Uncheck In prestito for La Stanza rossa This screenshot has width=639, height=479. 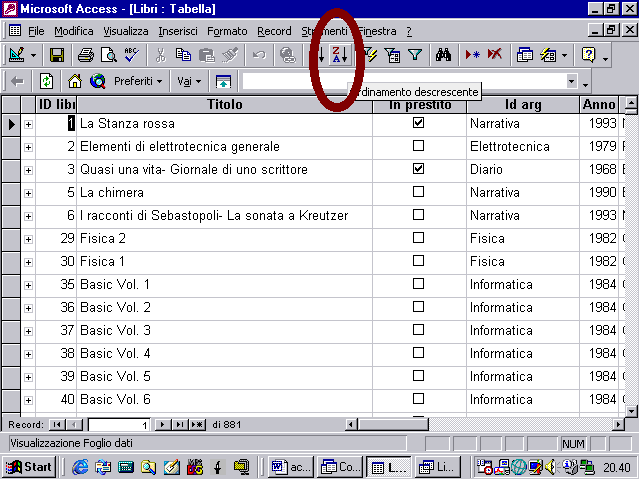418,123
